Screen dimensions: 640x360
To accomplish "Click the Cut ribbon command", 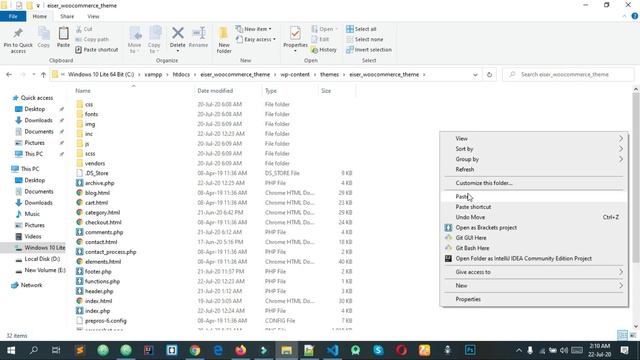I will tap(84, 29).
